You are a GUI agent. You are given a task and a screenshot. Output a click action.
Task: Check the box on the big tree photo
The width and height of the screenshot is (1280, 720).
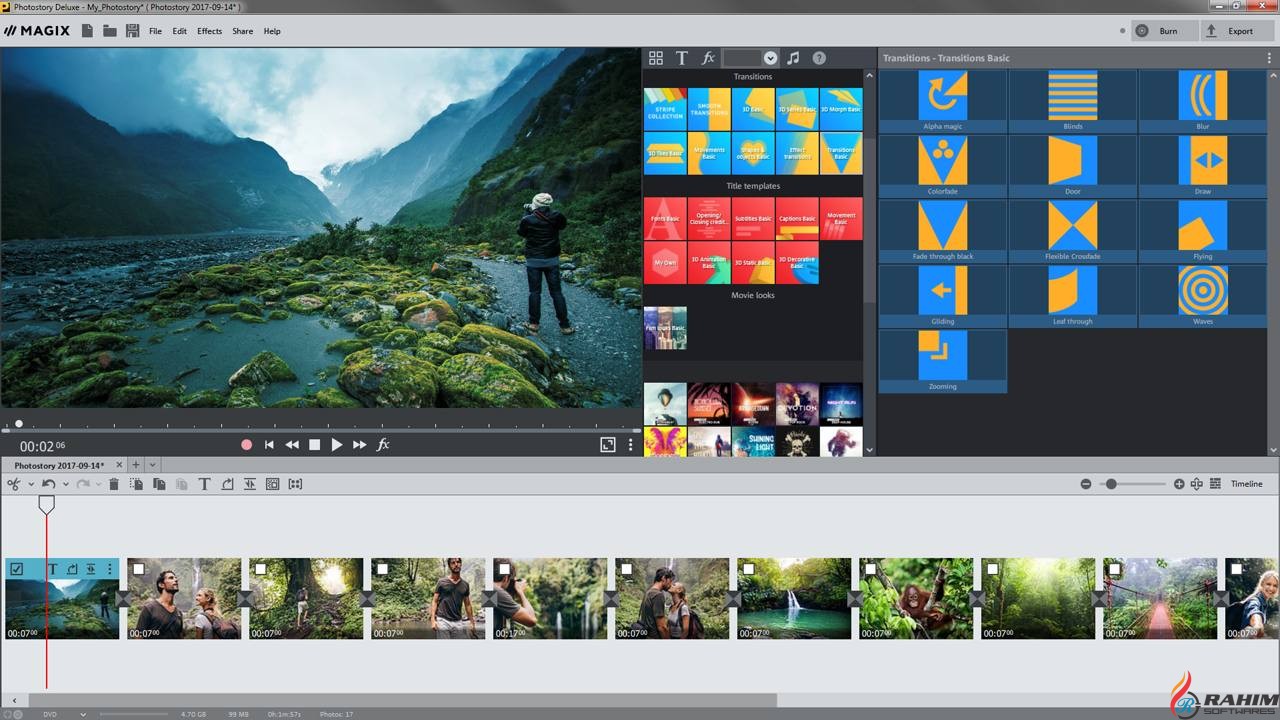tap(261, 569)
